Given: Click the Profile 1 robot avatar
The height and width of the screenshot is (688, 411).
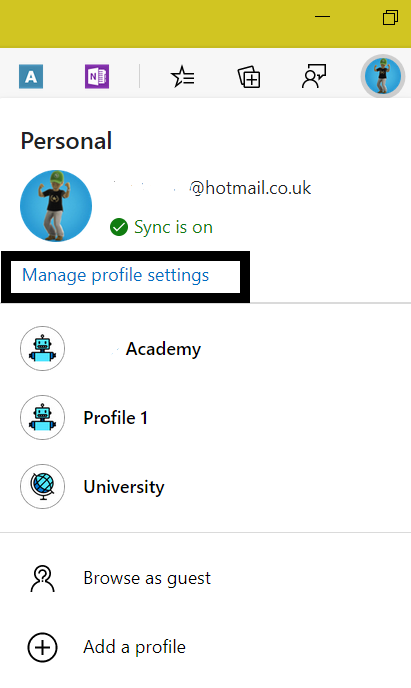Looking at the screenshot, I should coord(43,417).
